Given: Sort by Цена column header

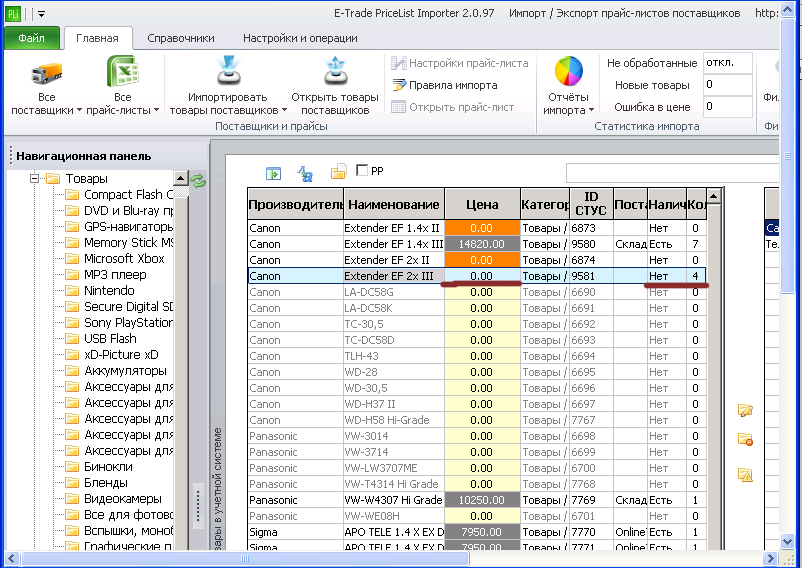Looking at the screenshot, I should tap(482, 204).
